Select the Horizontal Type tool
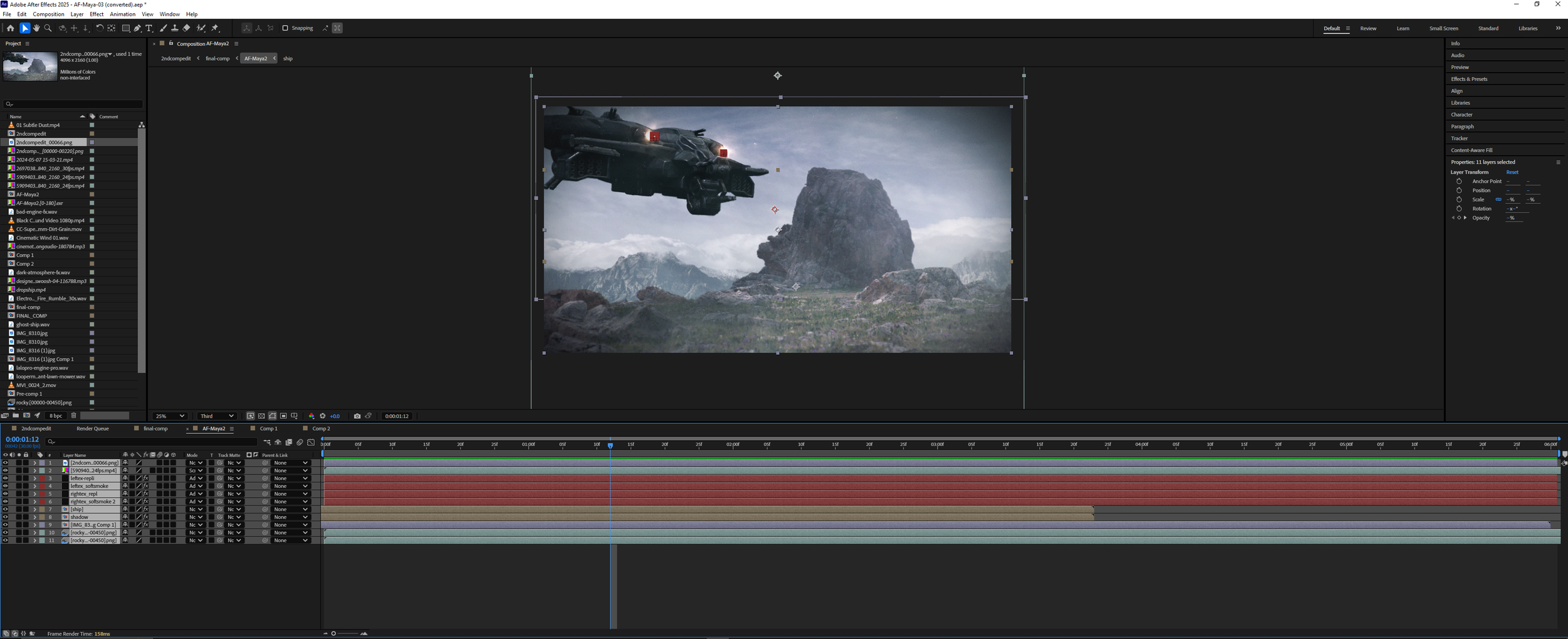Viewport: 1568px width, 639px height. click(149, 28)
